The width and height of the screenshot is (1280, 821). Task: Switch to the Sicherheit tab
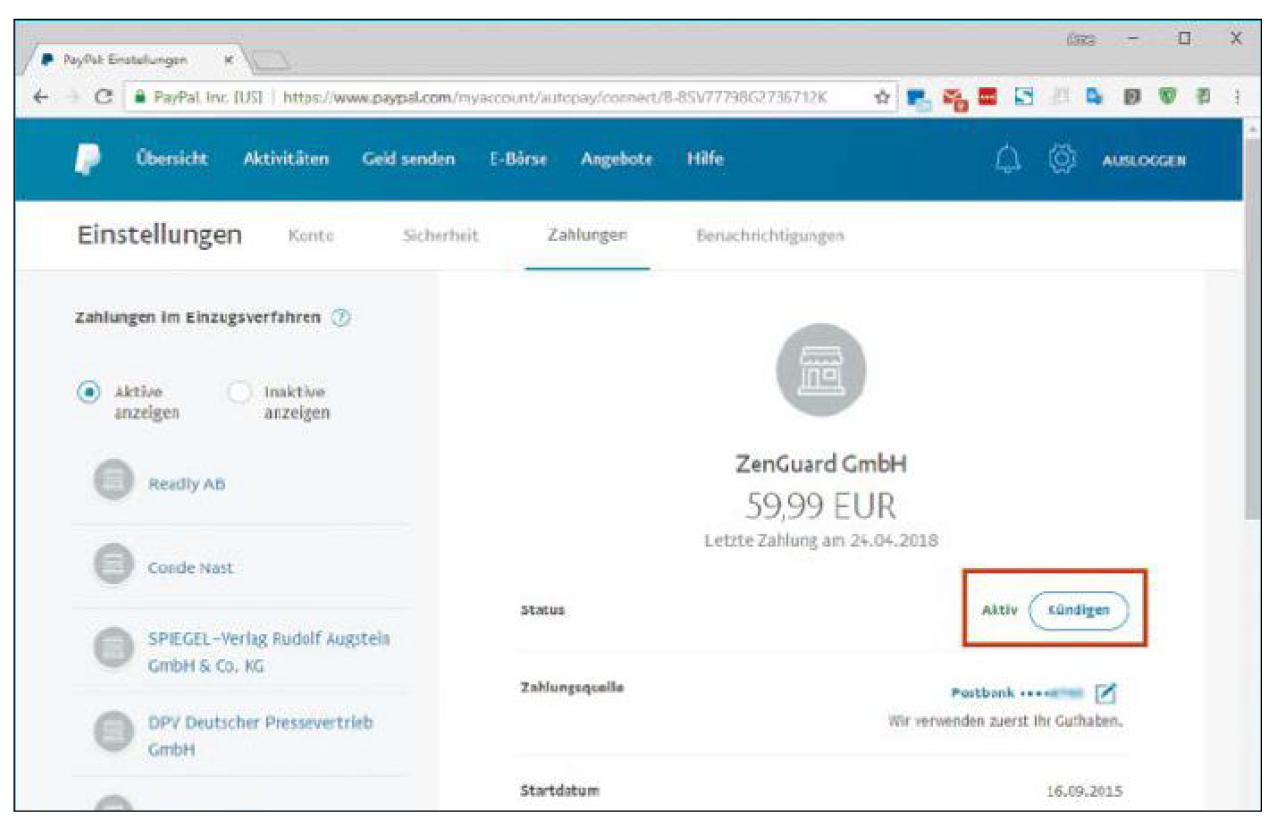pos(439,236)
